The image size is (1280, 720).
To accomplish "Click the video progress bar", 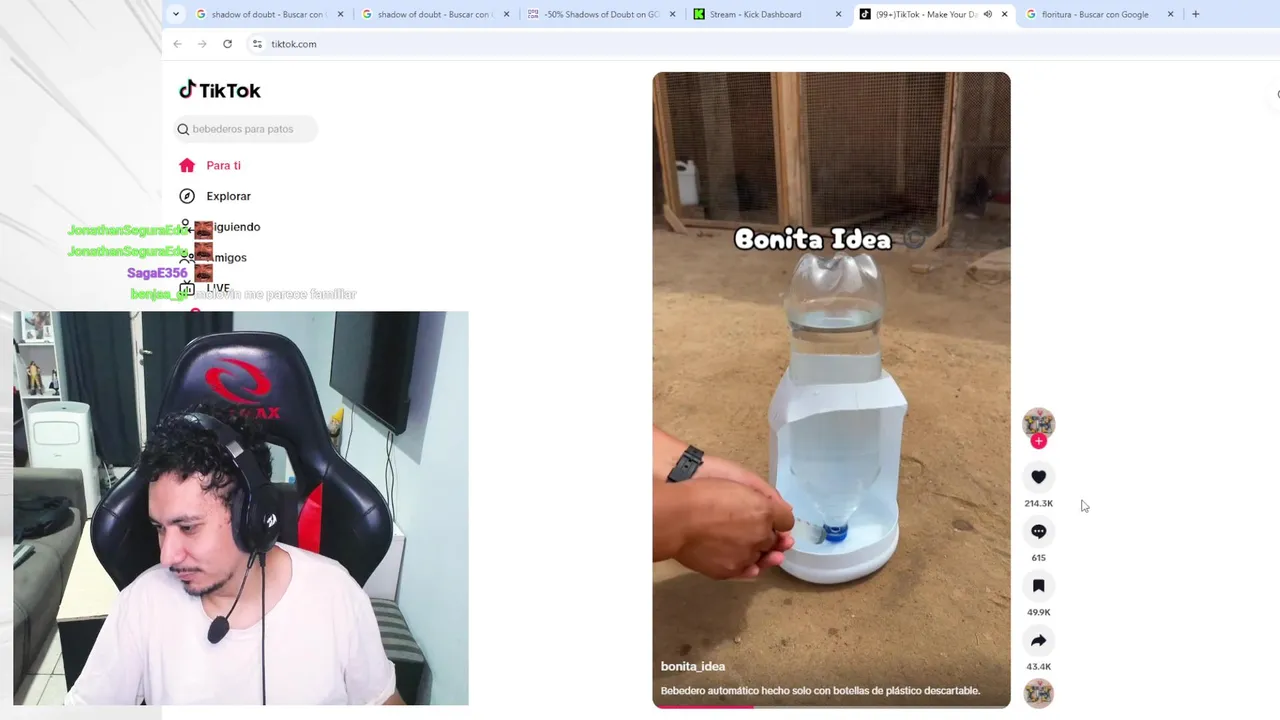I will (x=831, y=707).
